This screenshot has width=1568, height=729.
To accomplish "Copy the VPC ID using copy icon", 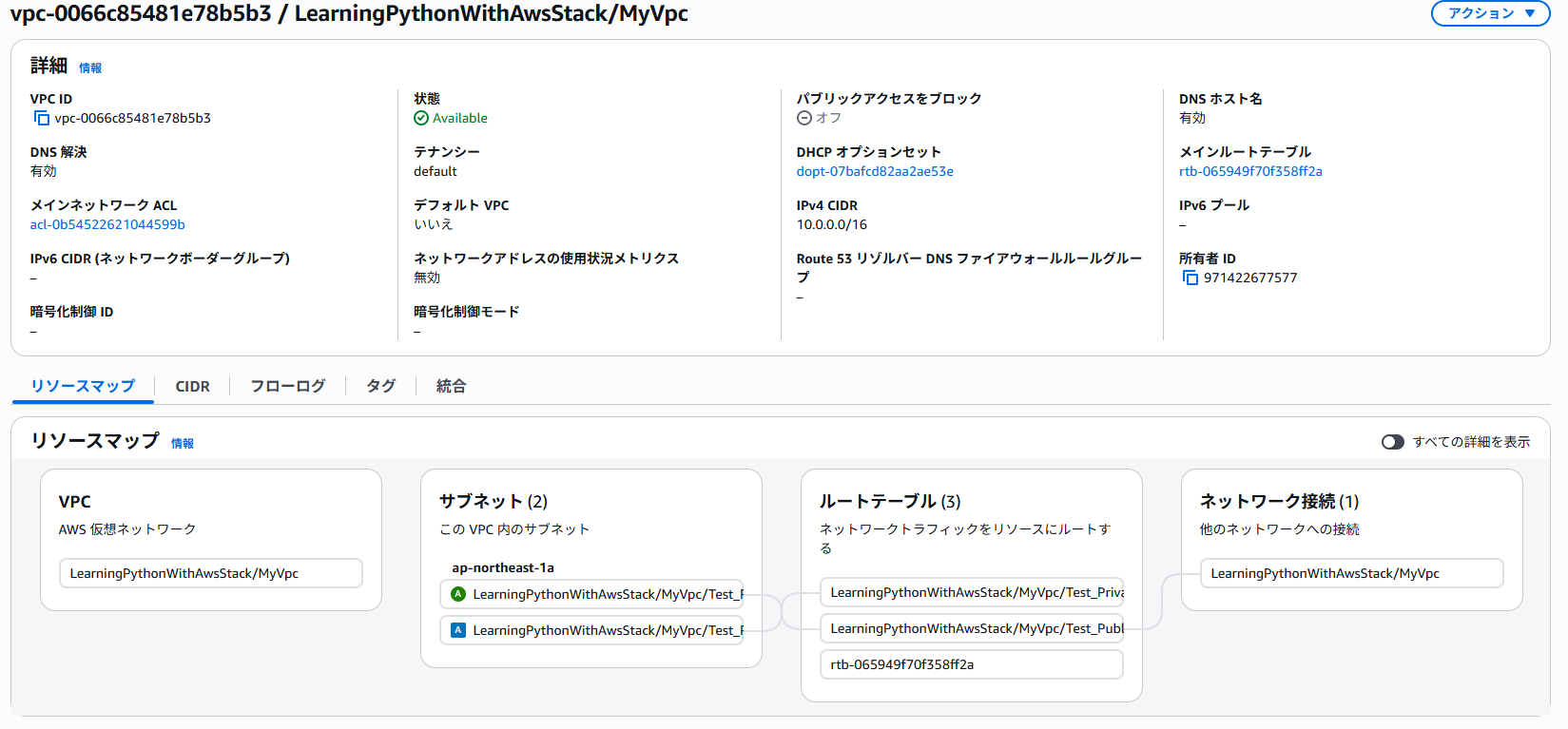I will pyautogui.click(x=41, y=118).
